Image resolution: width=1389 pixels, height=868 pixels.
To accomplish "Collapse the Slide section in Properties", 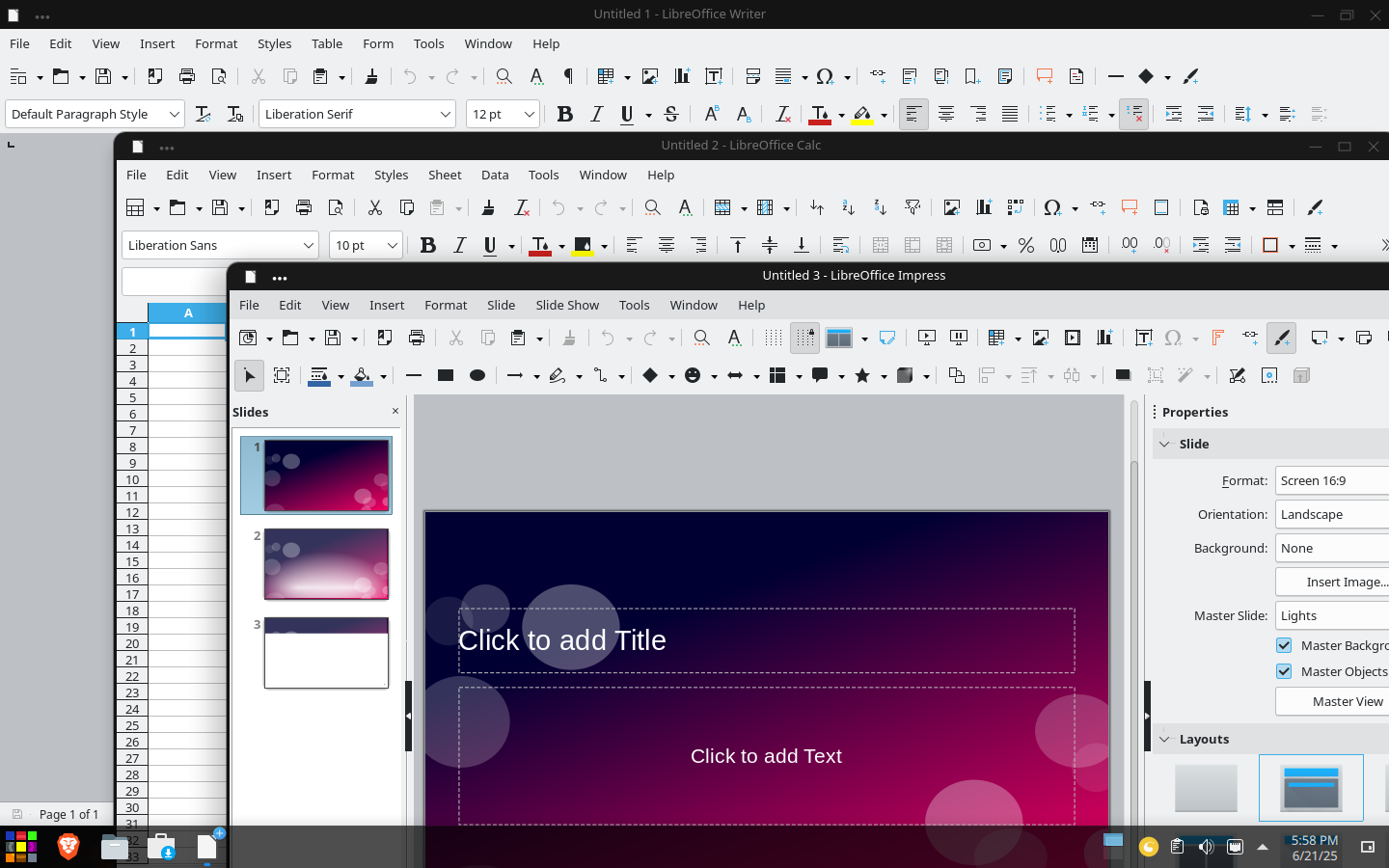I will point(1164,444).
